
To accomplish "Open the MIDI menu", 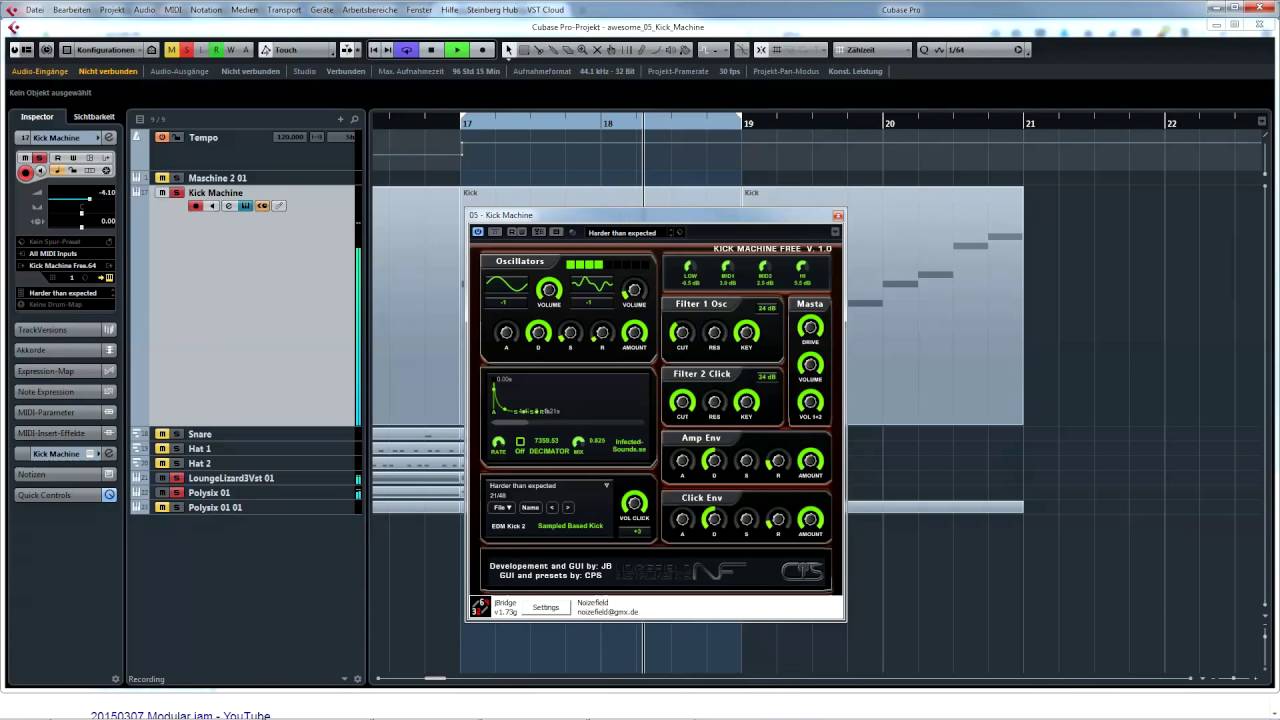I will coord(173,10).
